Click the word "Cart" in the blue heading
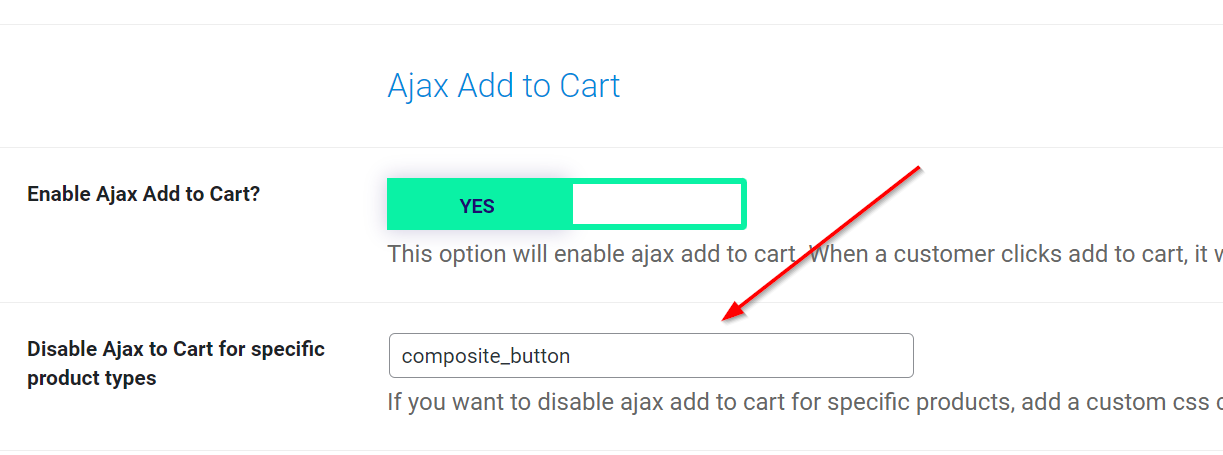Screen dimensions: 1223x455 tap(589, 86)
